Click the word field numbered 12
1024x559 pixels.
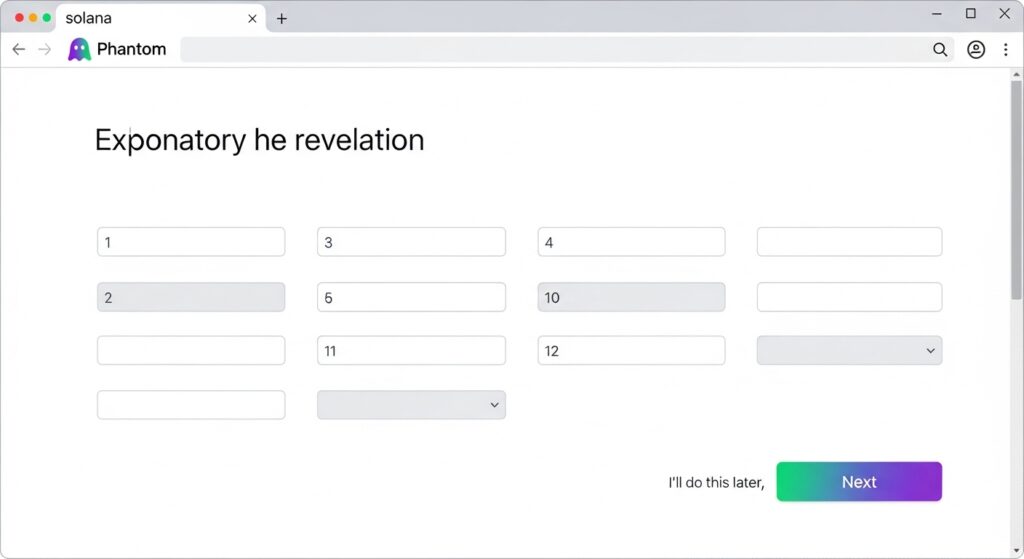[x=631, y=350]
